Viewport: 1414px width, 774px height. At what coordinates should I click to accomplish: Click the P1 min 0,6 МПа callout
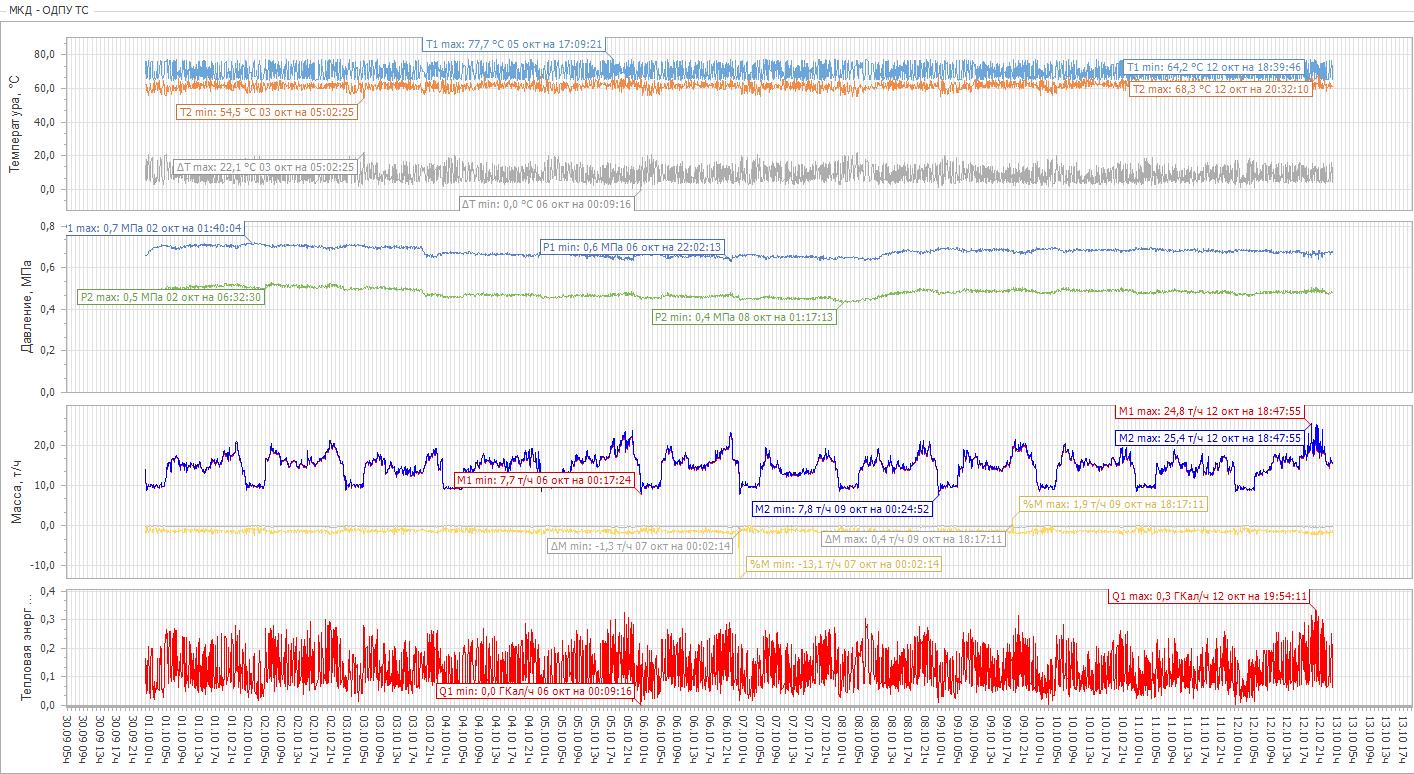pos(631,247)
